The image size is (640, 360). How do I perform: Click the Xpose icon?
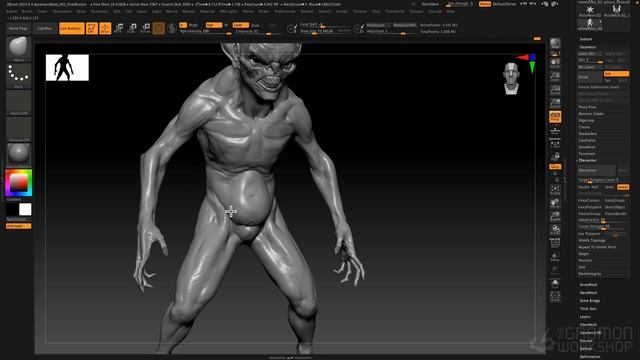click(555, 297)
